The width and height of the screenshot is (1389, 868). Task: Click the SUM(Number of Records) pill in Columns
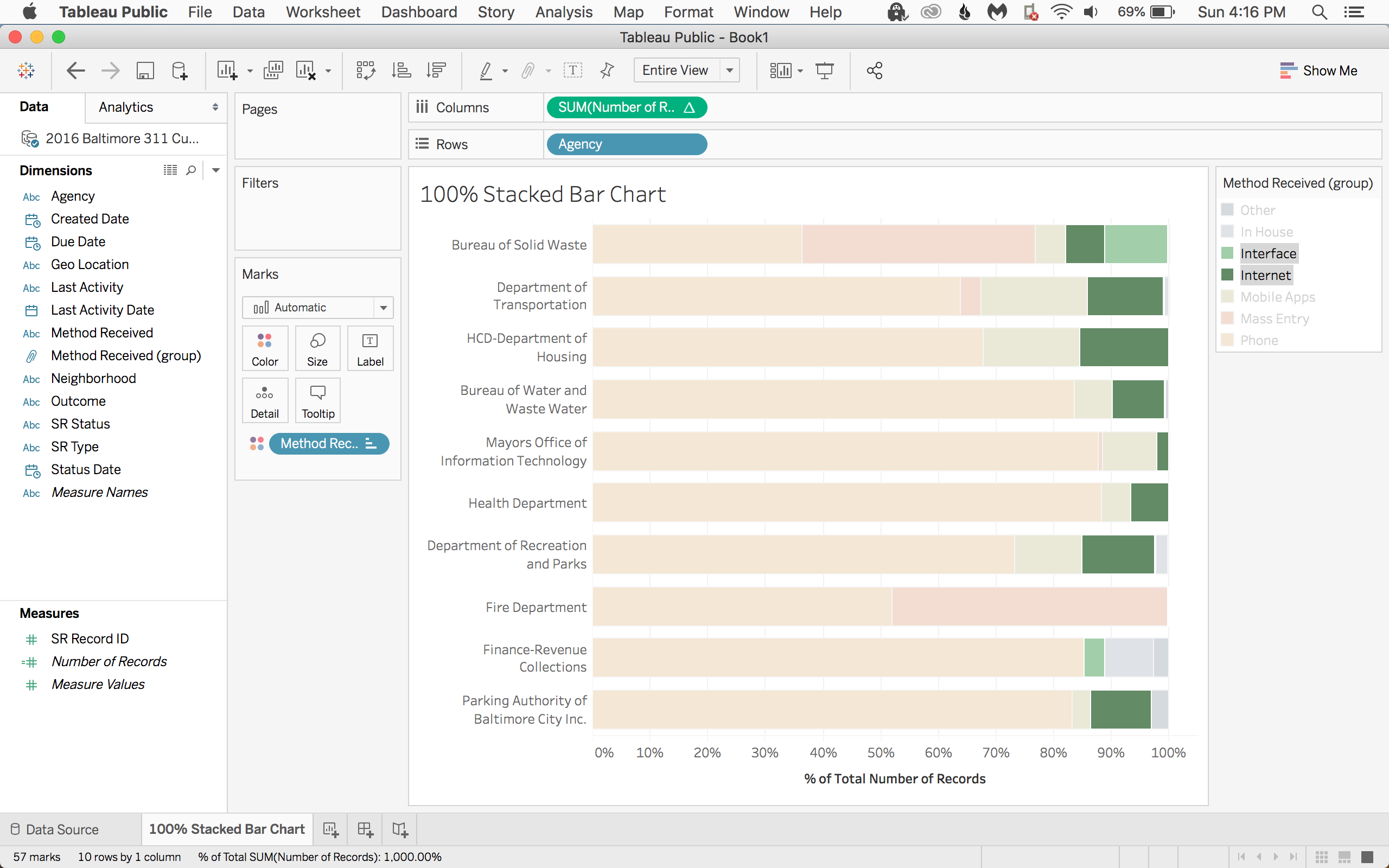pyautogui.click(x=627, y=107)
